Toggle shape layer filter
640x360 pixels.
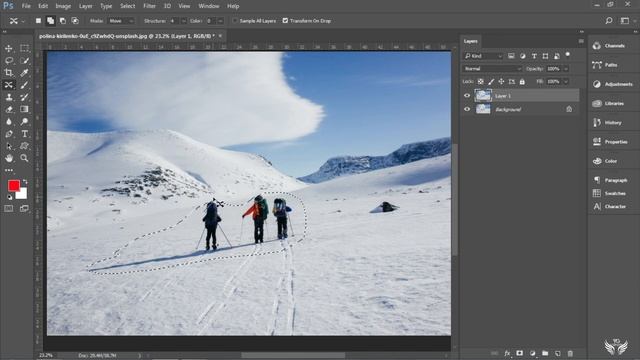545,56
